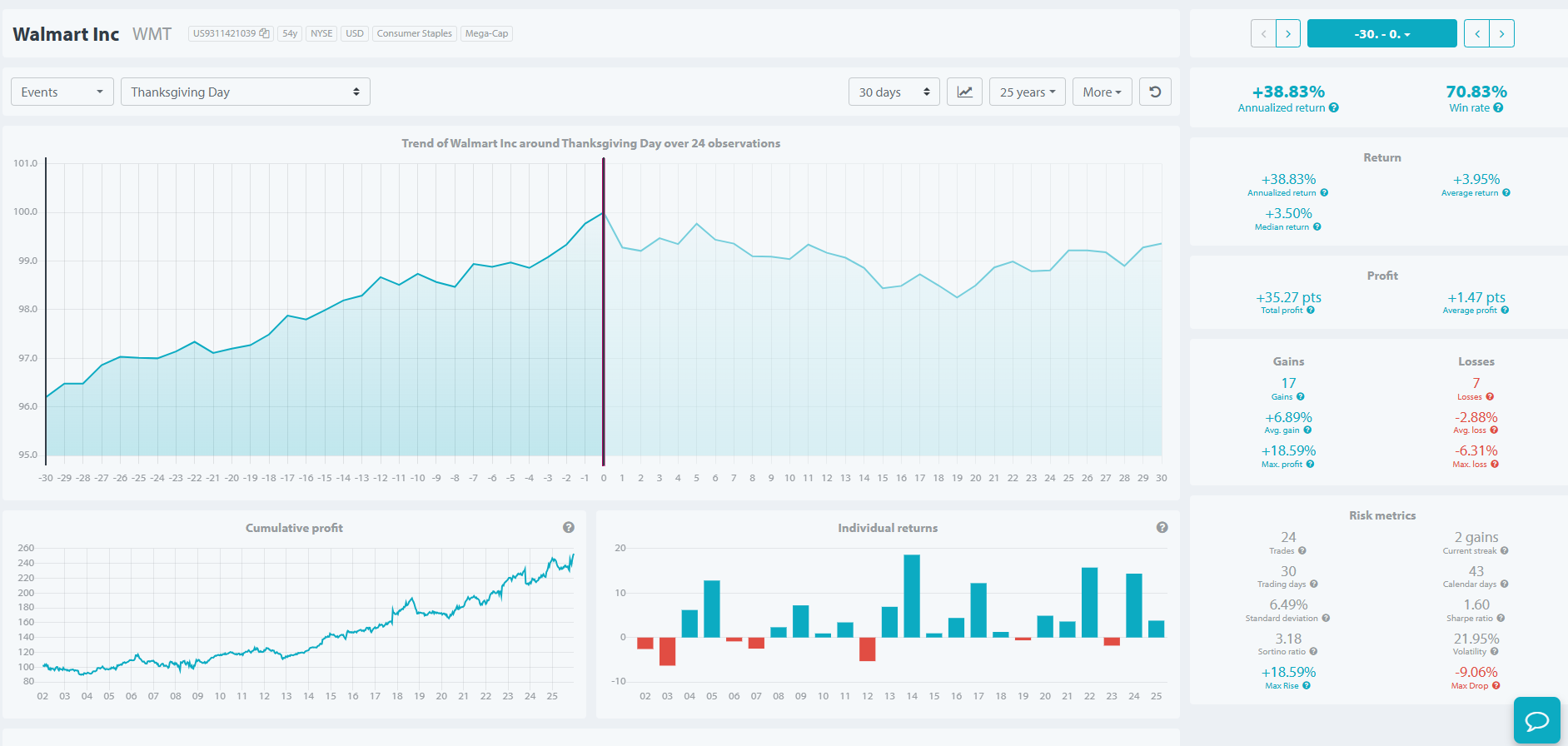The height and width of the screenshot is (746, 1568).
Task: Click the reset arrow icon button
Action: click(1155, 92)
